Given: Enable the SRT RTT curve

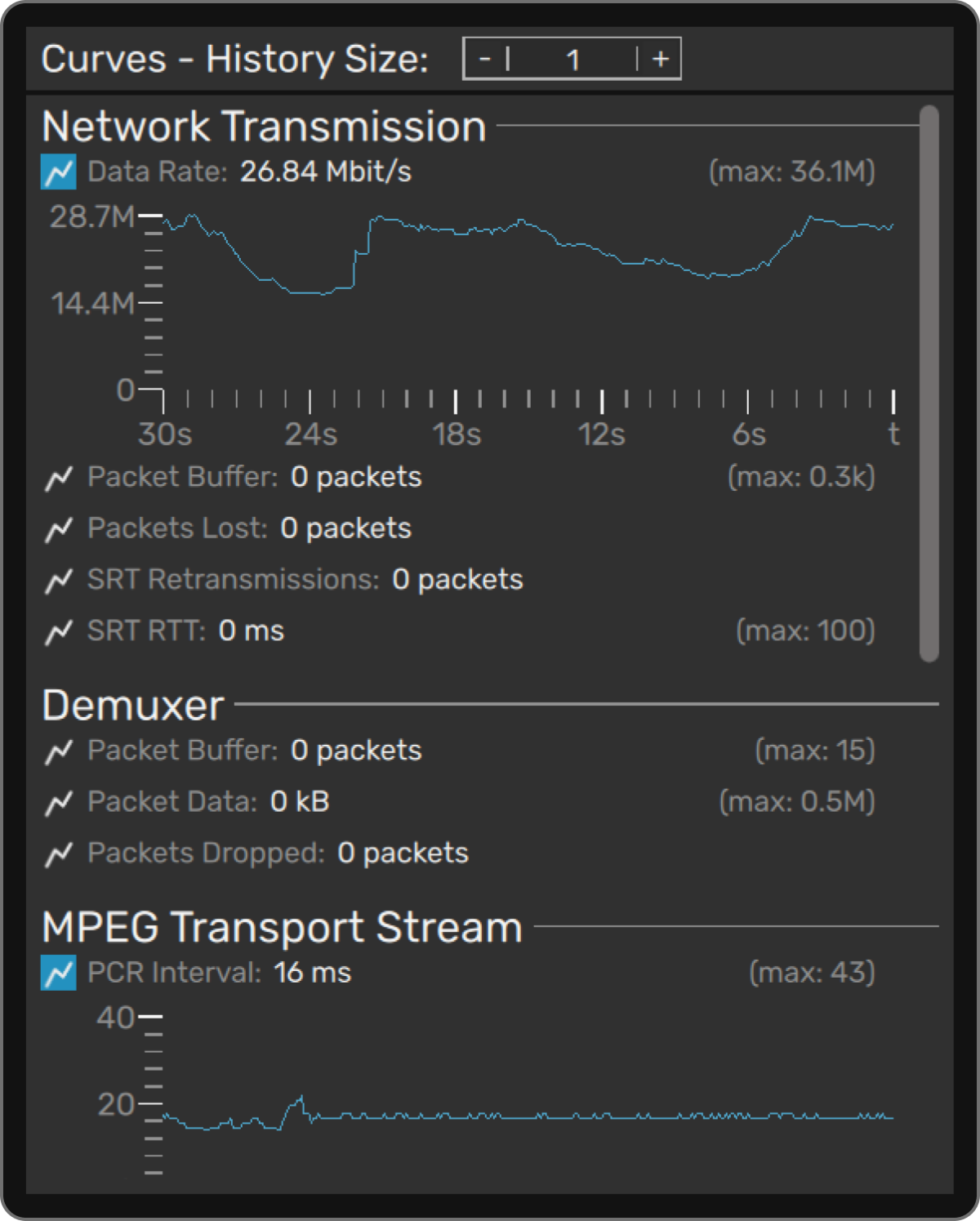Looking at the screenshot, I should point(58,631).
